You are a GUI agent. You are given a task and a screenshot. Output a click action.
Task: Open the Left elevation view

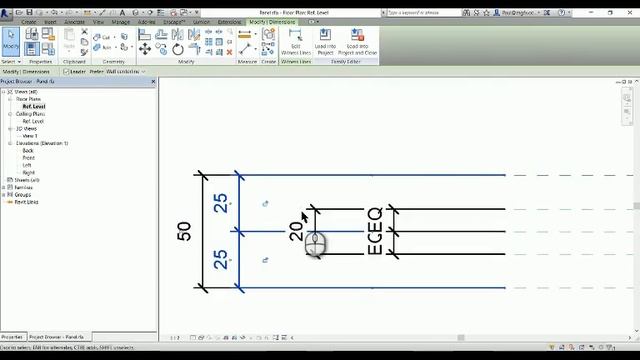(x=27, y=165)
